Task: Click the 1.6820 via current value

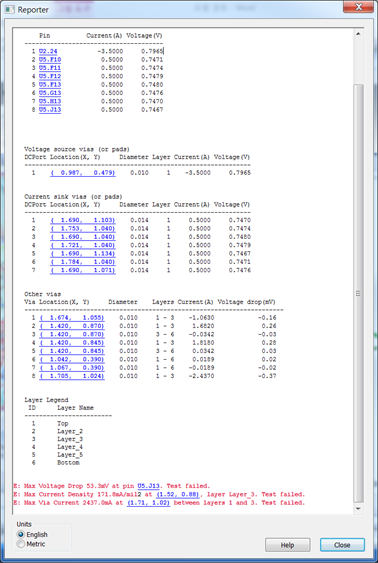Action: (x=203, y=326)
